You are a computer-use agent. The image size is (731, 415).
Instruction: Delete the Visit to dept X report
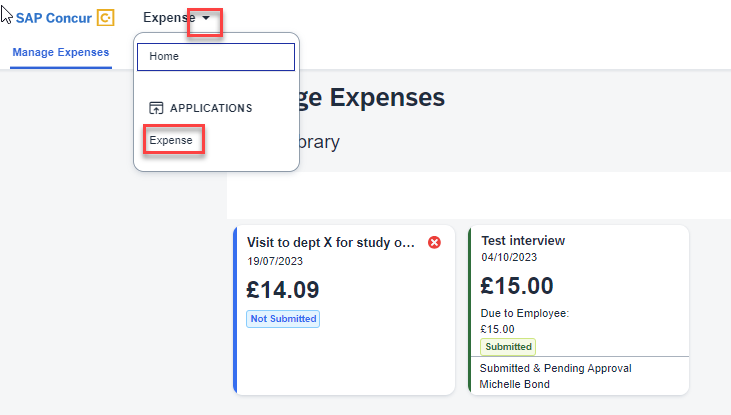pyautogui.click(x=434, y=242)
